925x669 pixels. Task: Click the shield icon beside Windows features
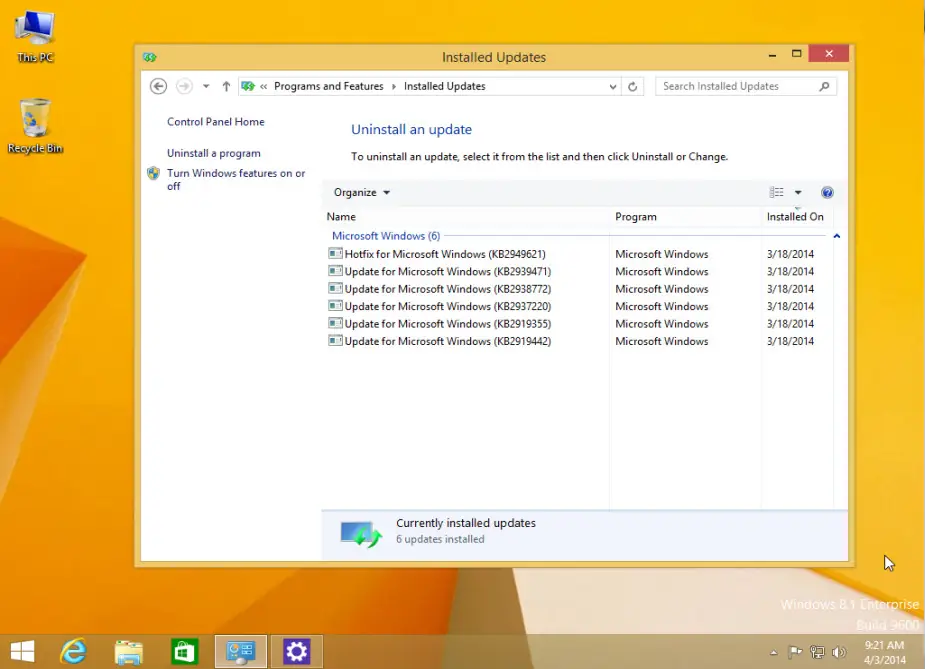point(153,173)
